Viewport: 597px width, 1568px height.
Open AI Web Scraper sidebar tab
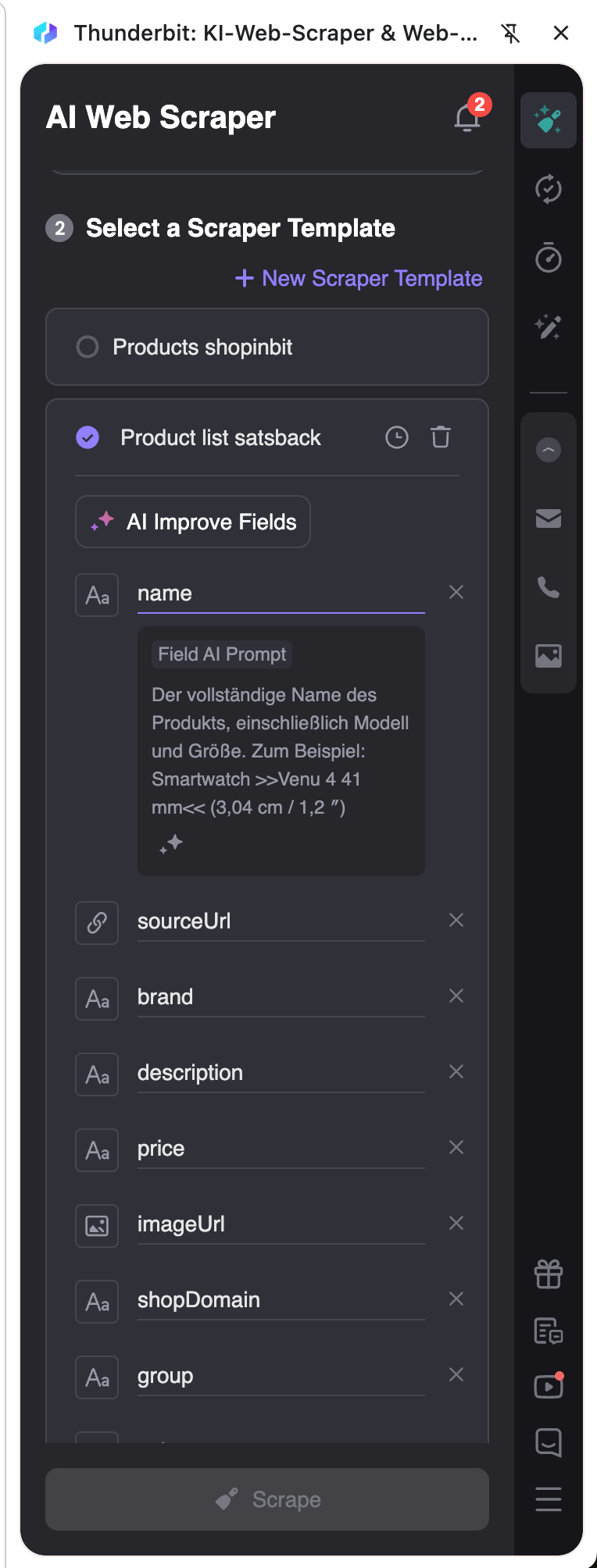[549, 120]
